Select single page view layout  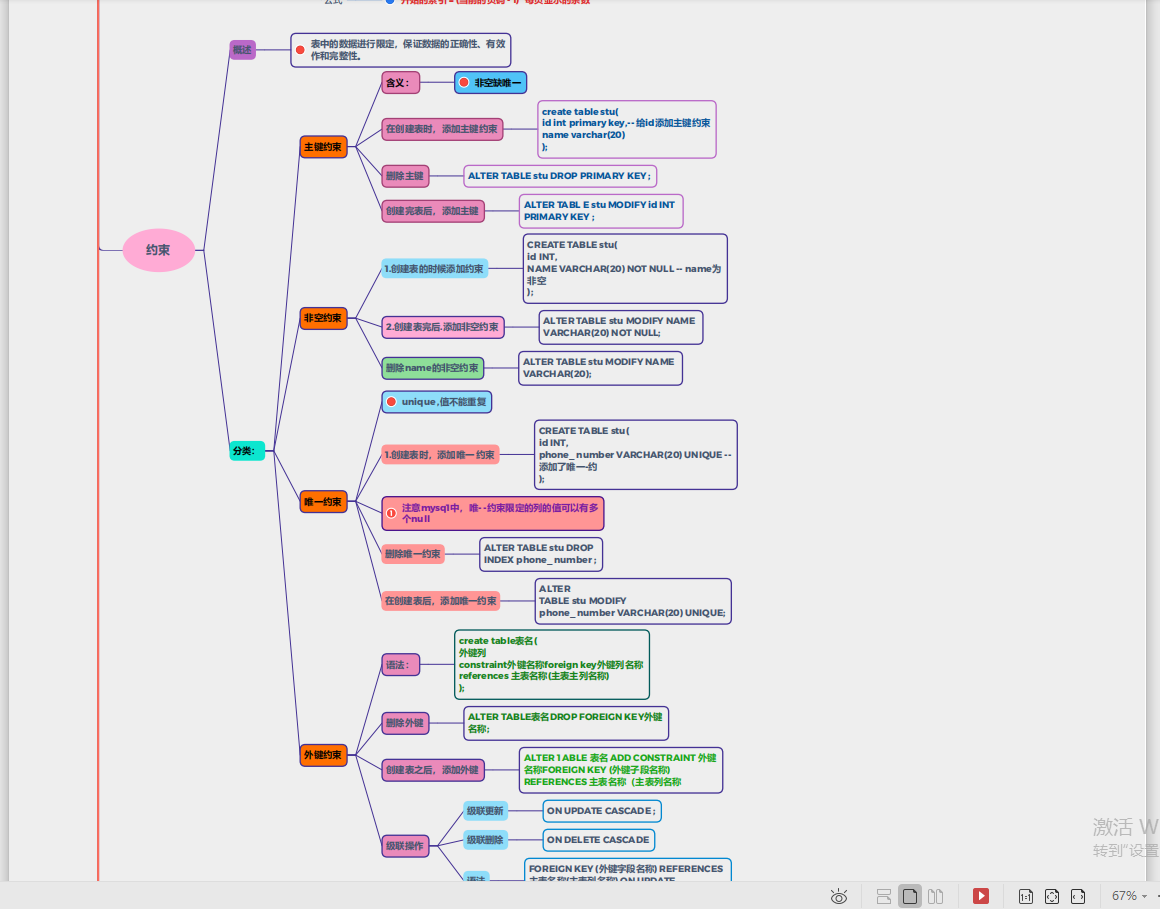click(x=910, y=896)
